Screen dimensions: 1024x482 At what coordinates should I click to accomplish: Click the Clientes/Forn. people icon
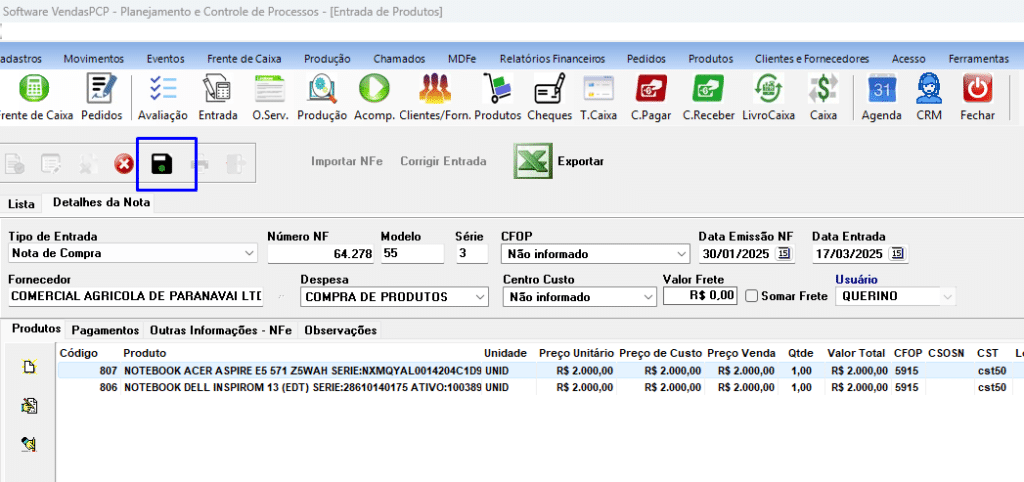434,97
